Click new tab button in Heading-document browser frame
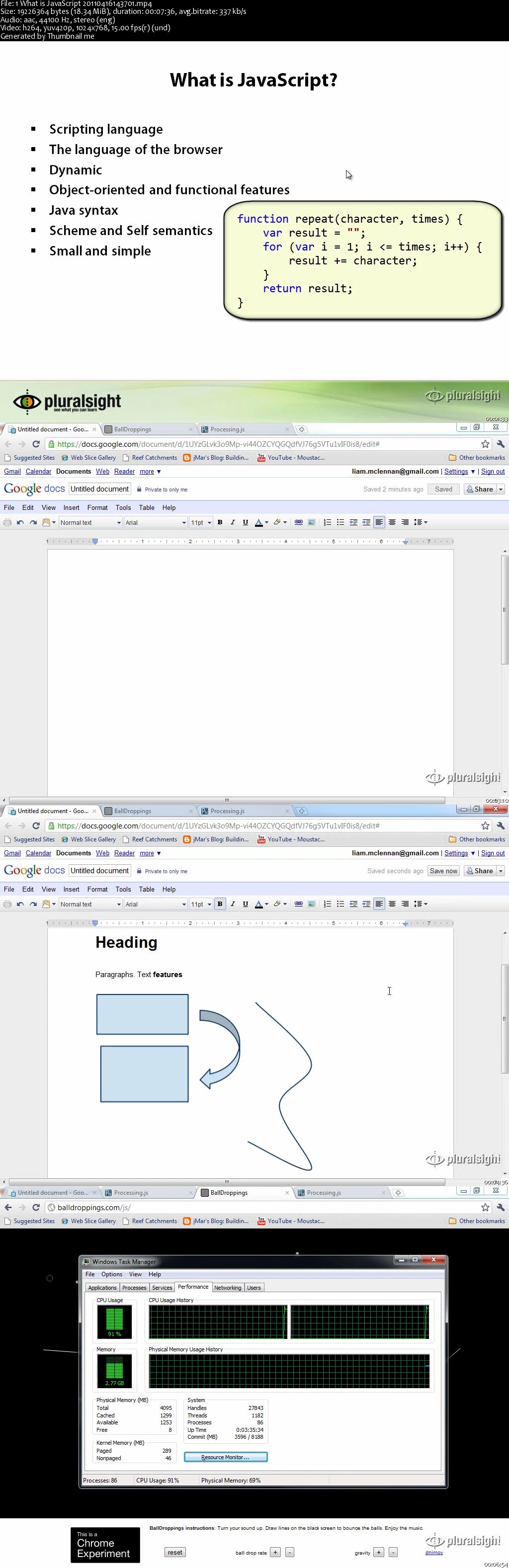This screenshot has width=509, height=1568. pos(301,811)
